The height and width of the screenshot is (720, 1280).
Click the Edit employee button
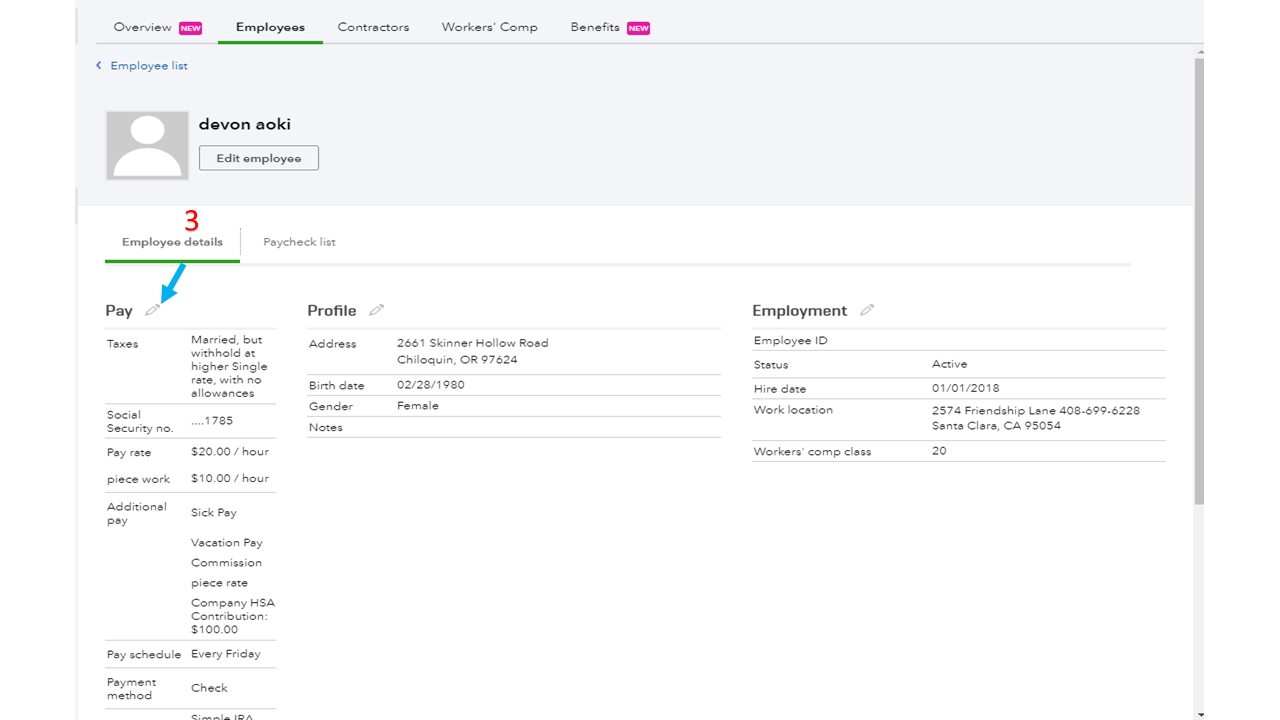point(258,157)
